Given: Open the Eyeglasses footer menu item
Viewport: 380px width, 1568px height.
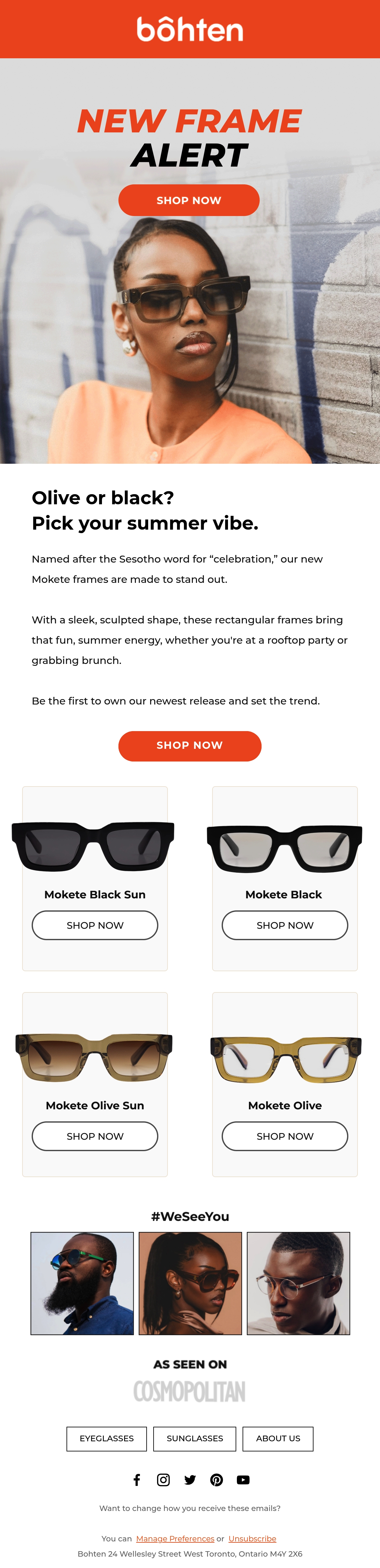Looking at the screenshot, I should [x=107, y=1438].
